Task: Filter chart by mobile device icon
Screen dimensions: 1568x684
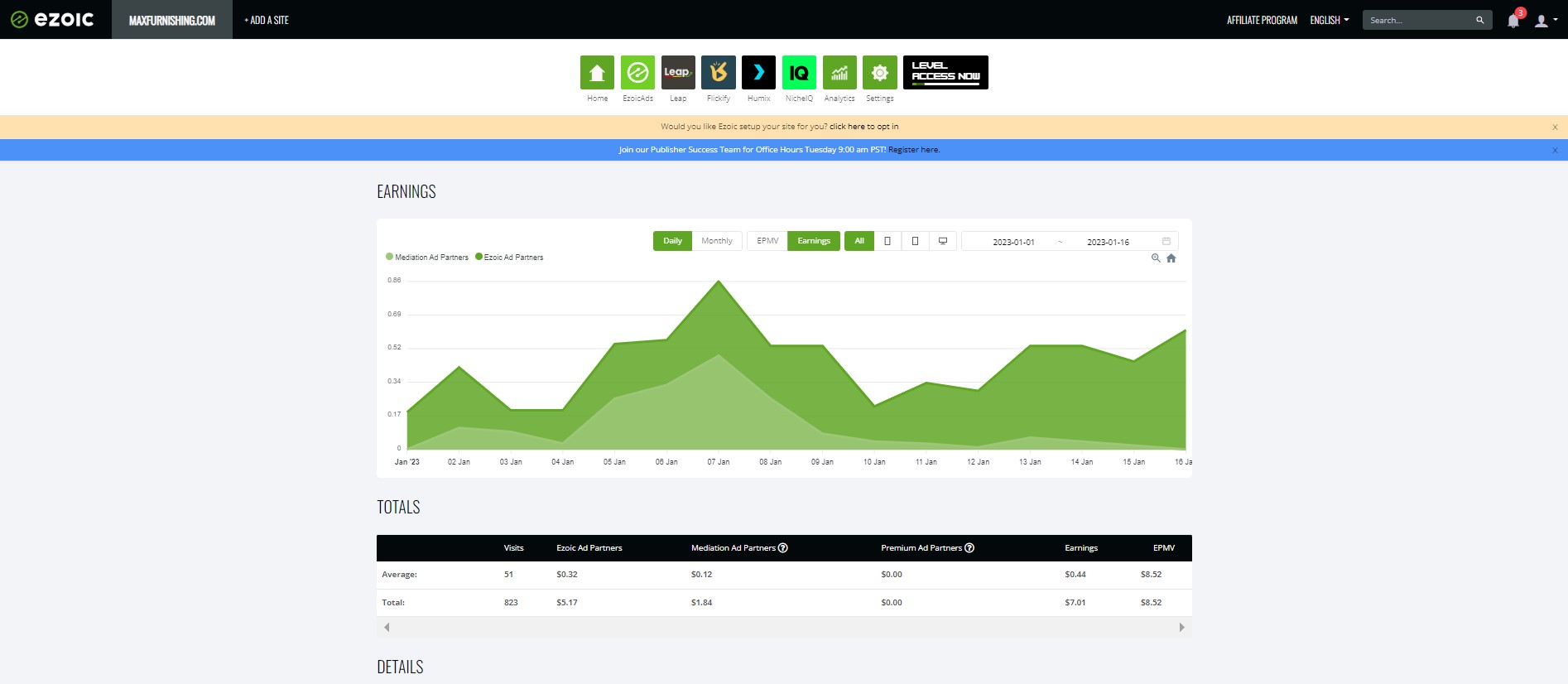Action: [x=887, y=241]
